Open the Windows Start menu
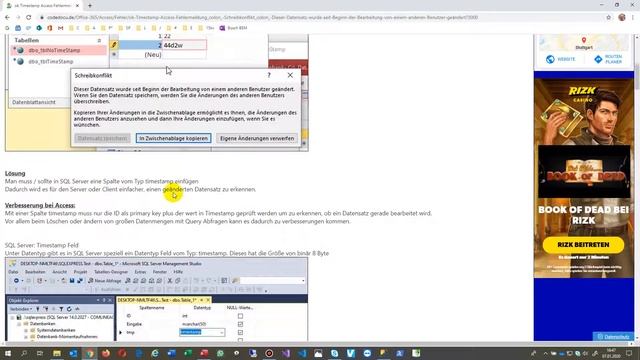Screen dimensions: 640x360 tap(8, 353)
